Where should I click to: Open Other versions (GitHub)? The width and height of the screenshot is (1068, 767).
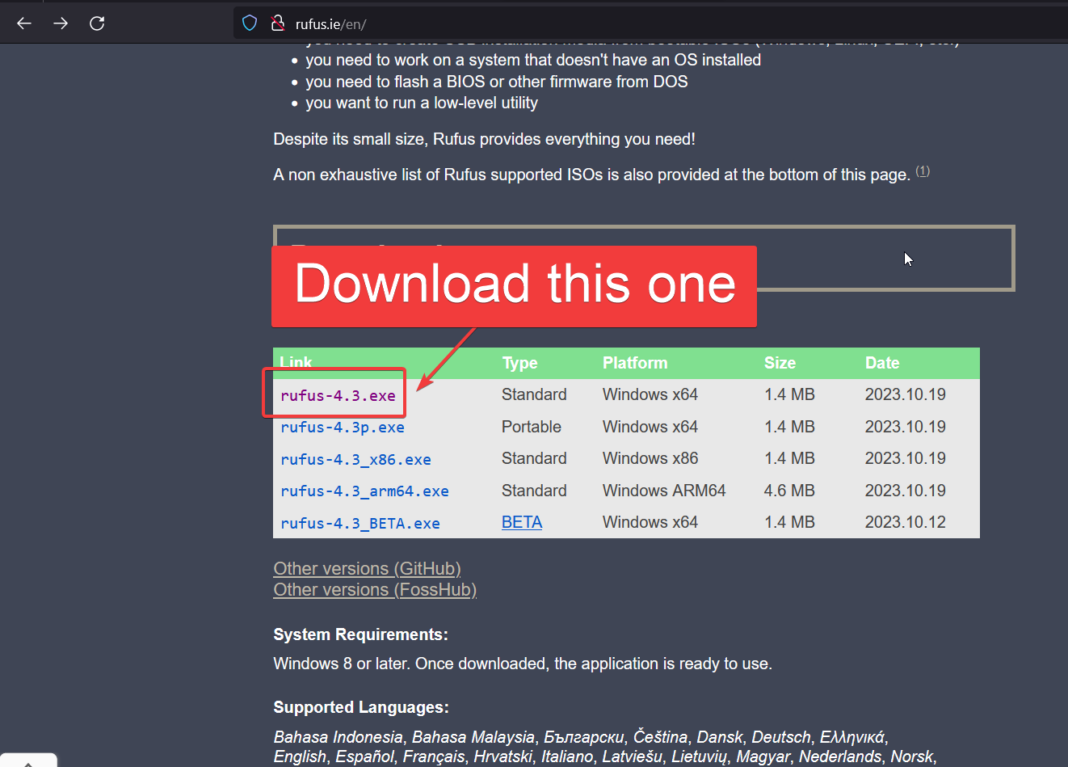[367, 568]
